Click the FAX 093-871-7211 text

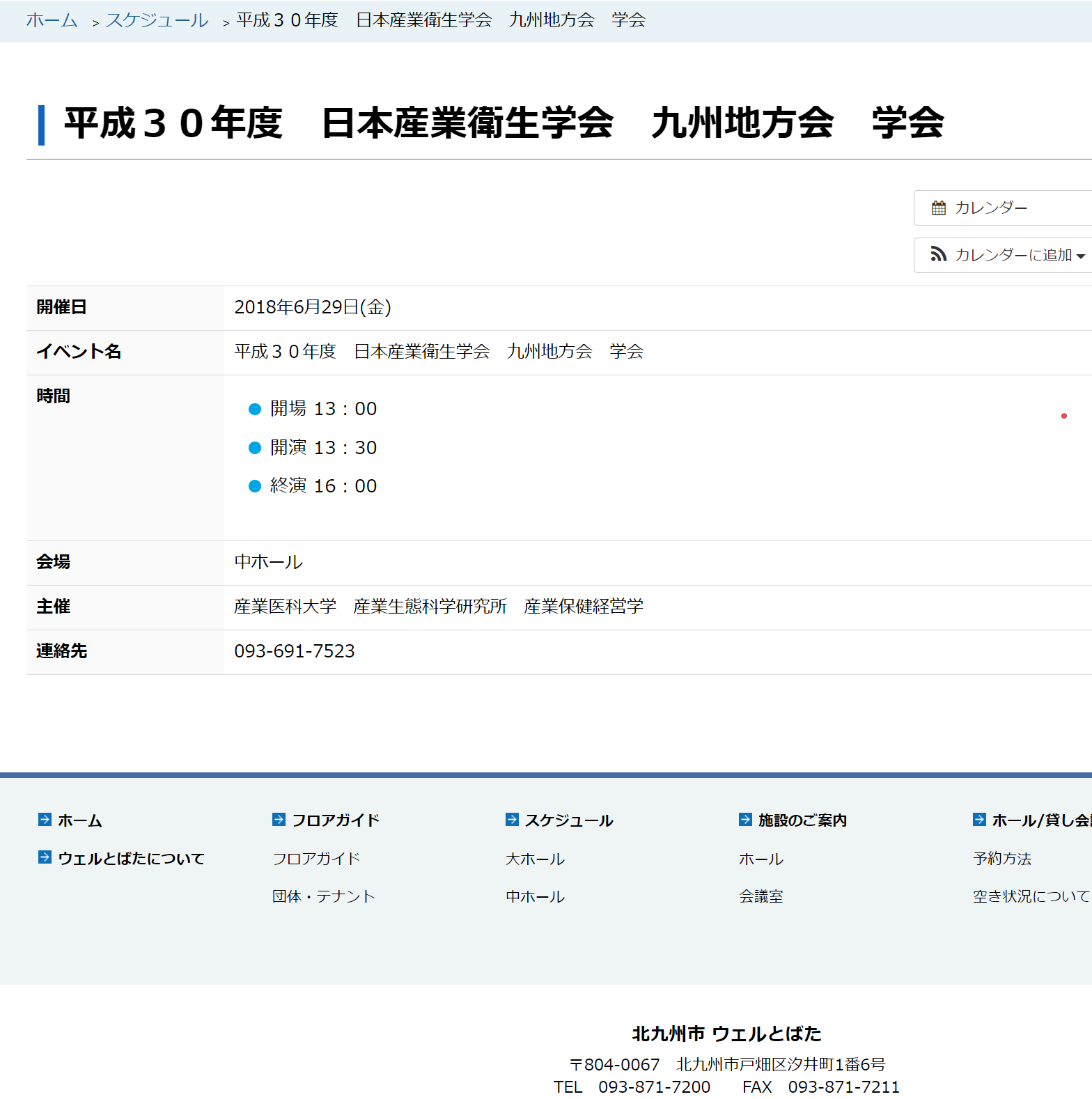pyautogui.click(x=821, y=1086)
